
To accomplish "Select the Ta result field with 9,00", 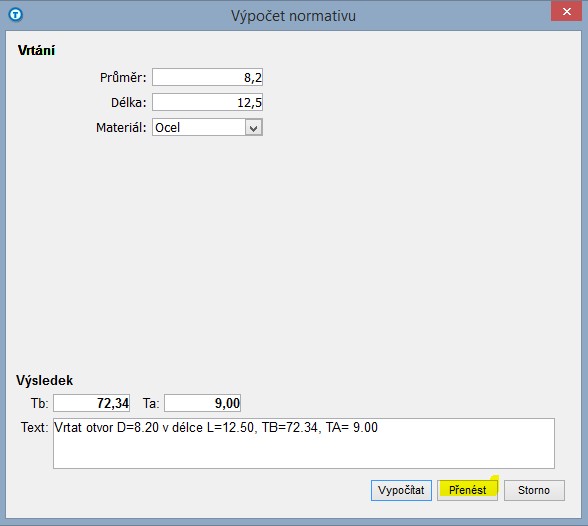I will (202, 403).
